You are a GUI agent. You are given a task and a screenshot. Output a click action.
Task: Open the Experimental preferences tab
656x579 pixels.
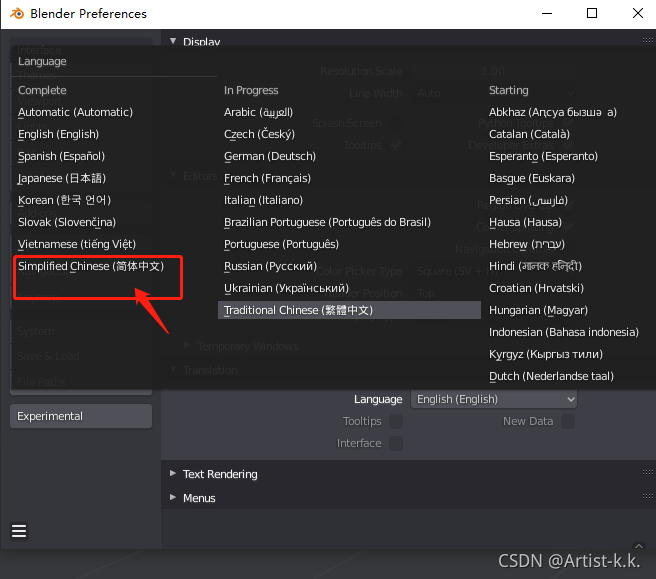(81, 416)
